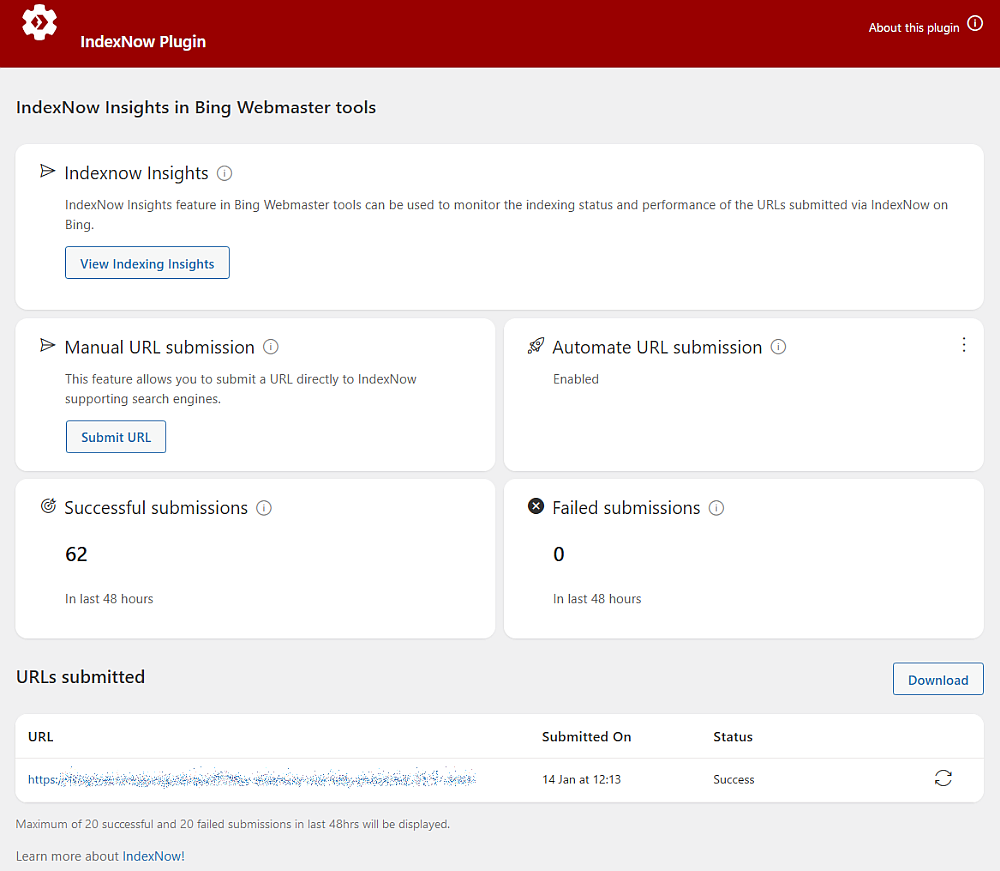This screenshot has width=1000, height=871.
Task: Click the Enabled status text
Action: [x=576, y=379]
